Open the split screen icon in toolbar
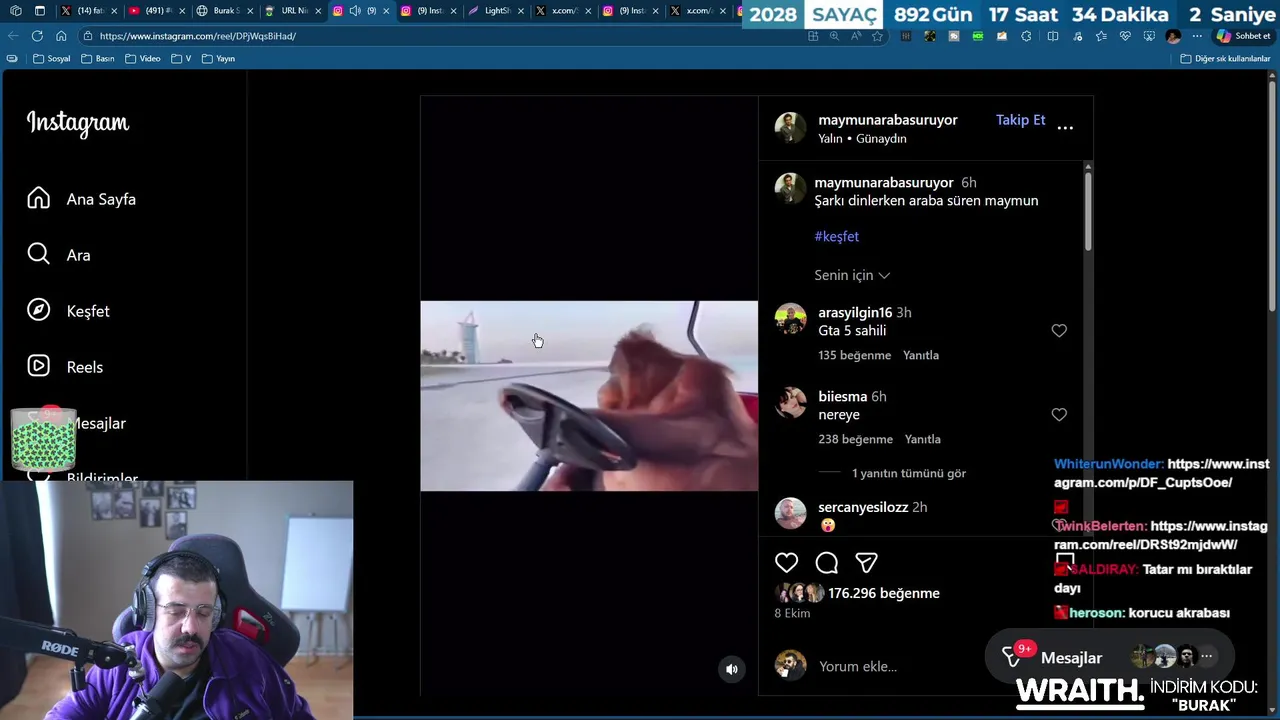Screen dimensions: 1280x720 click(x=1052, y=36)
